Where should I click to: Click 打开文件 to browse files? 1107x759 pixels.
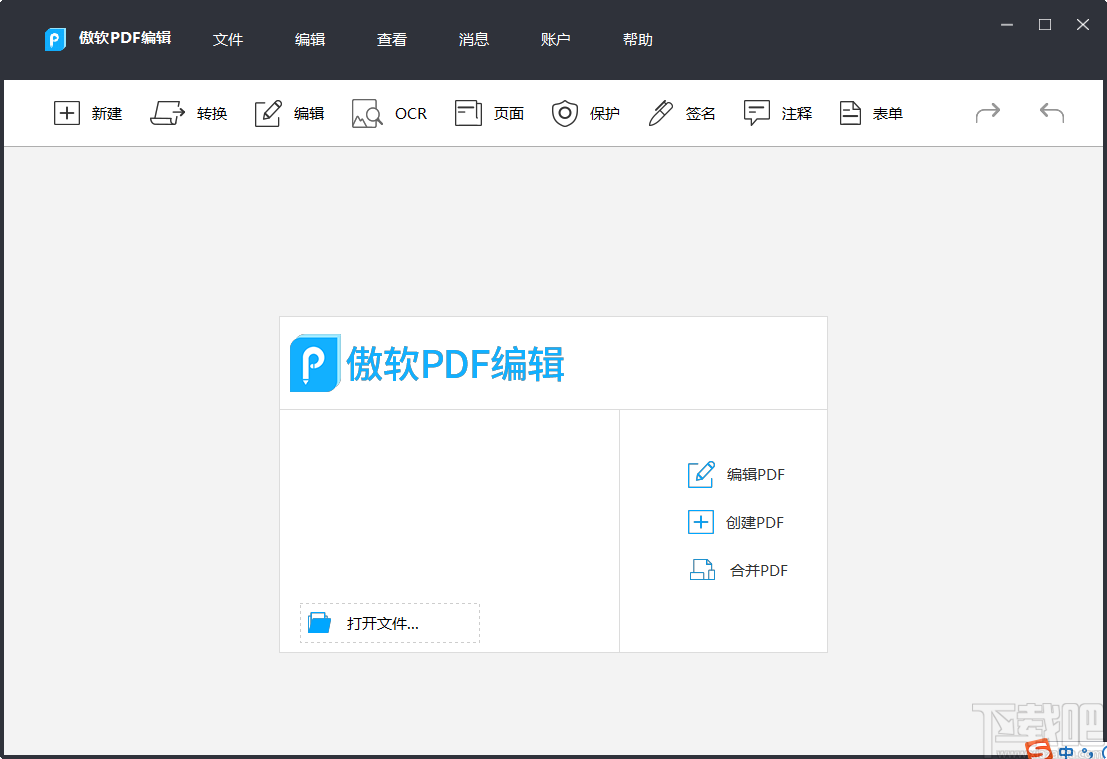pyautogui.click(x=389, y=622)
